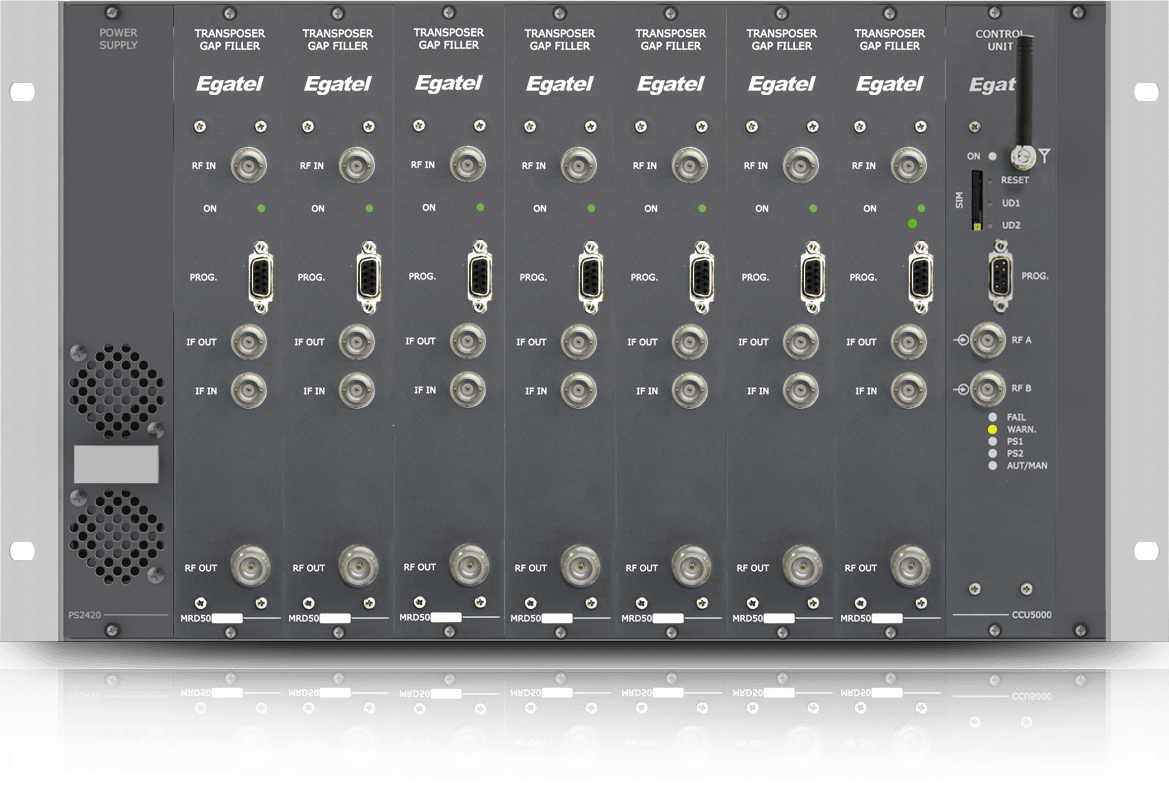Viewport: 1169px width, 794px height.
Task: Click IF IN connector on fourth transposer module
Action: (579, 390)
